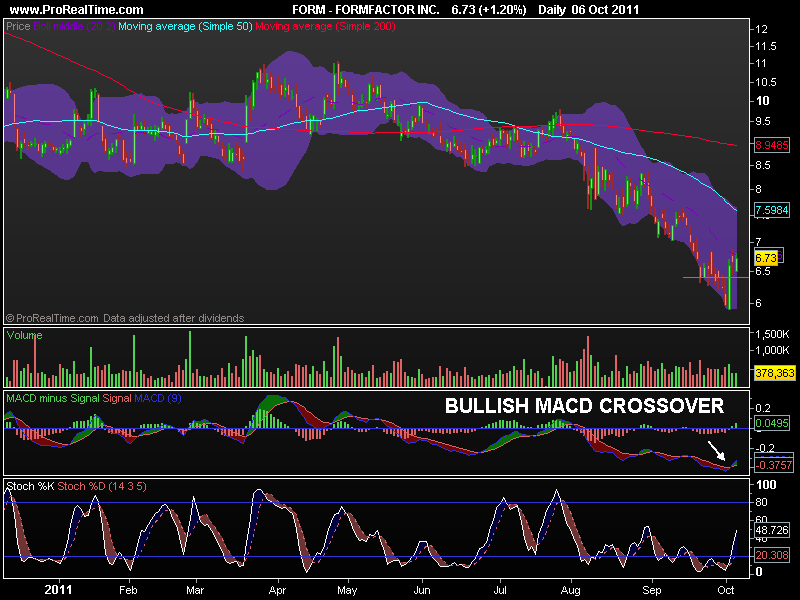Click the -0.3757 signal value tag
The width and height of the screenshot is (800, 600).
tap(773, 465)
